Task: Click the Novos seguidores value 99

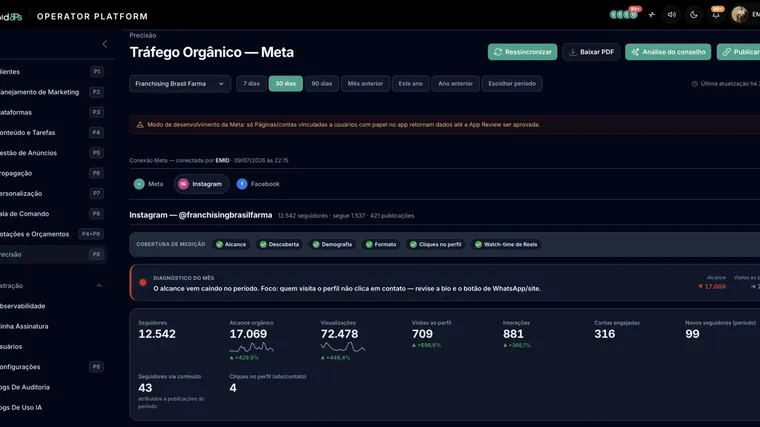Action: point(692,334)
